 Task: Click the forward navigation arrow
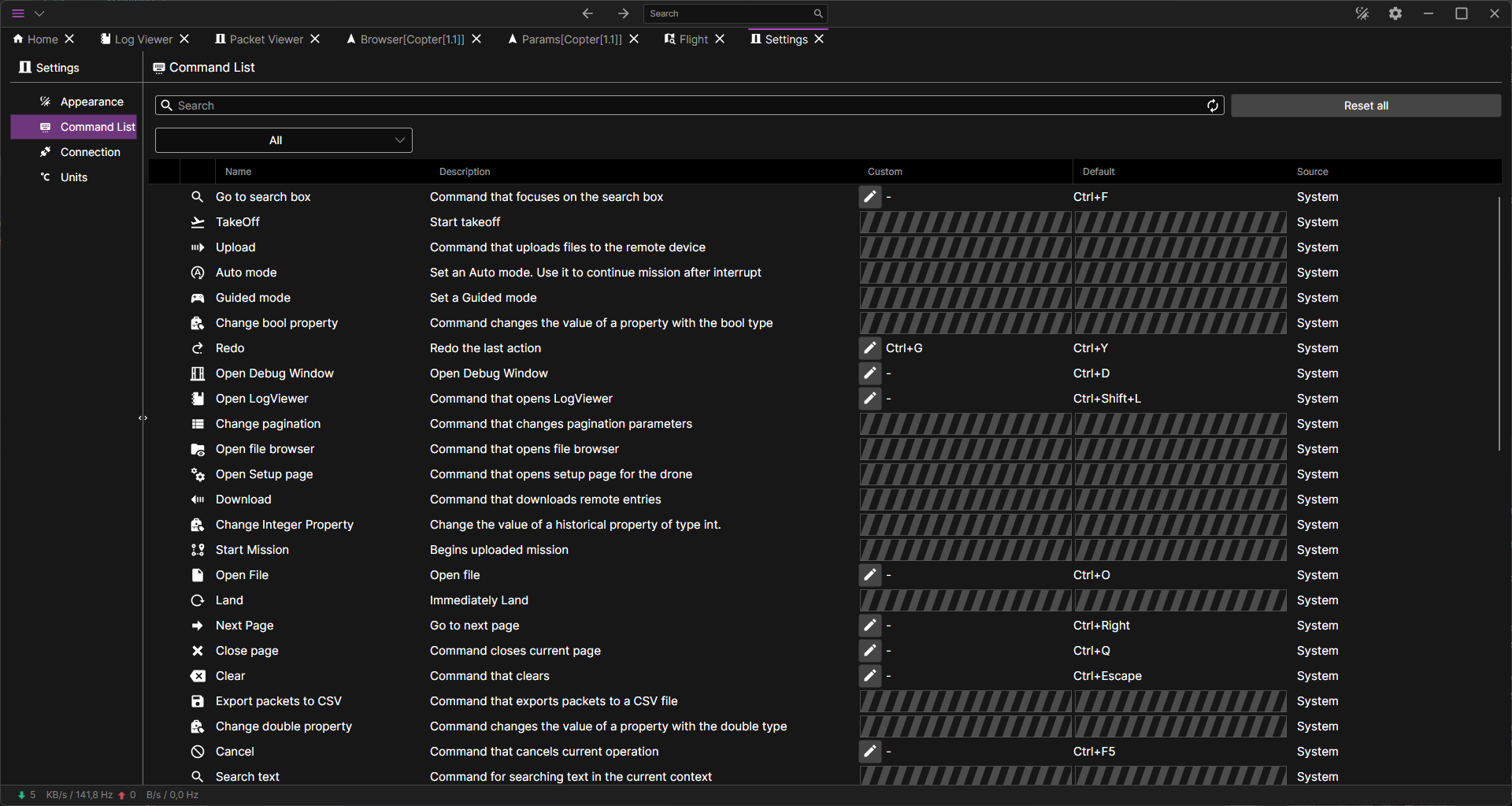click(623, 13)
